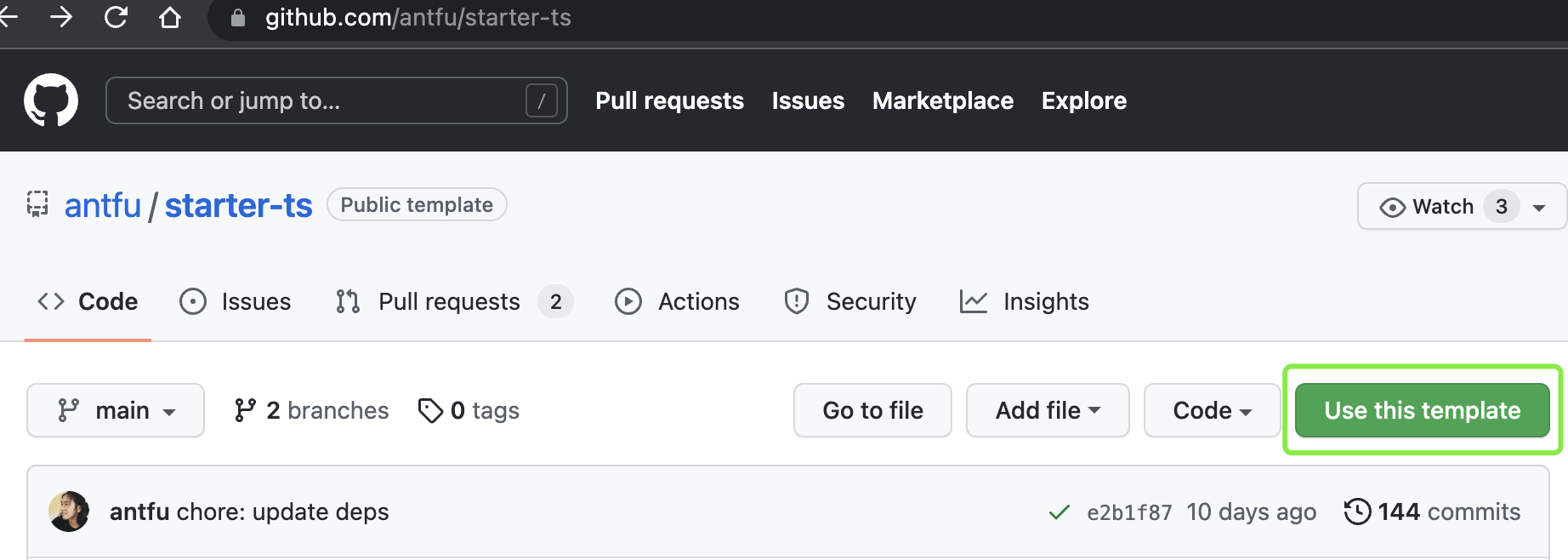Viewport: 1568px width, 560px height.
Task: Focus the Search or jump to field
Action: coord(323,100)
